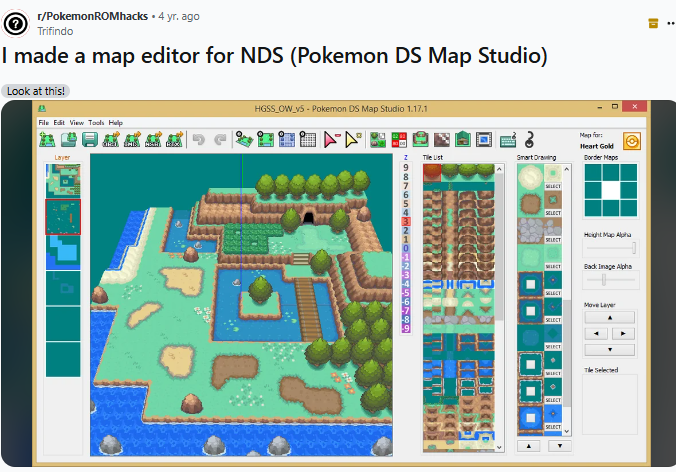Click SELECT under the gray rock smart tile

[x=553, y=240]
